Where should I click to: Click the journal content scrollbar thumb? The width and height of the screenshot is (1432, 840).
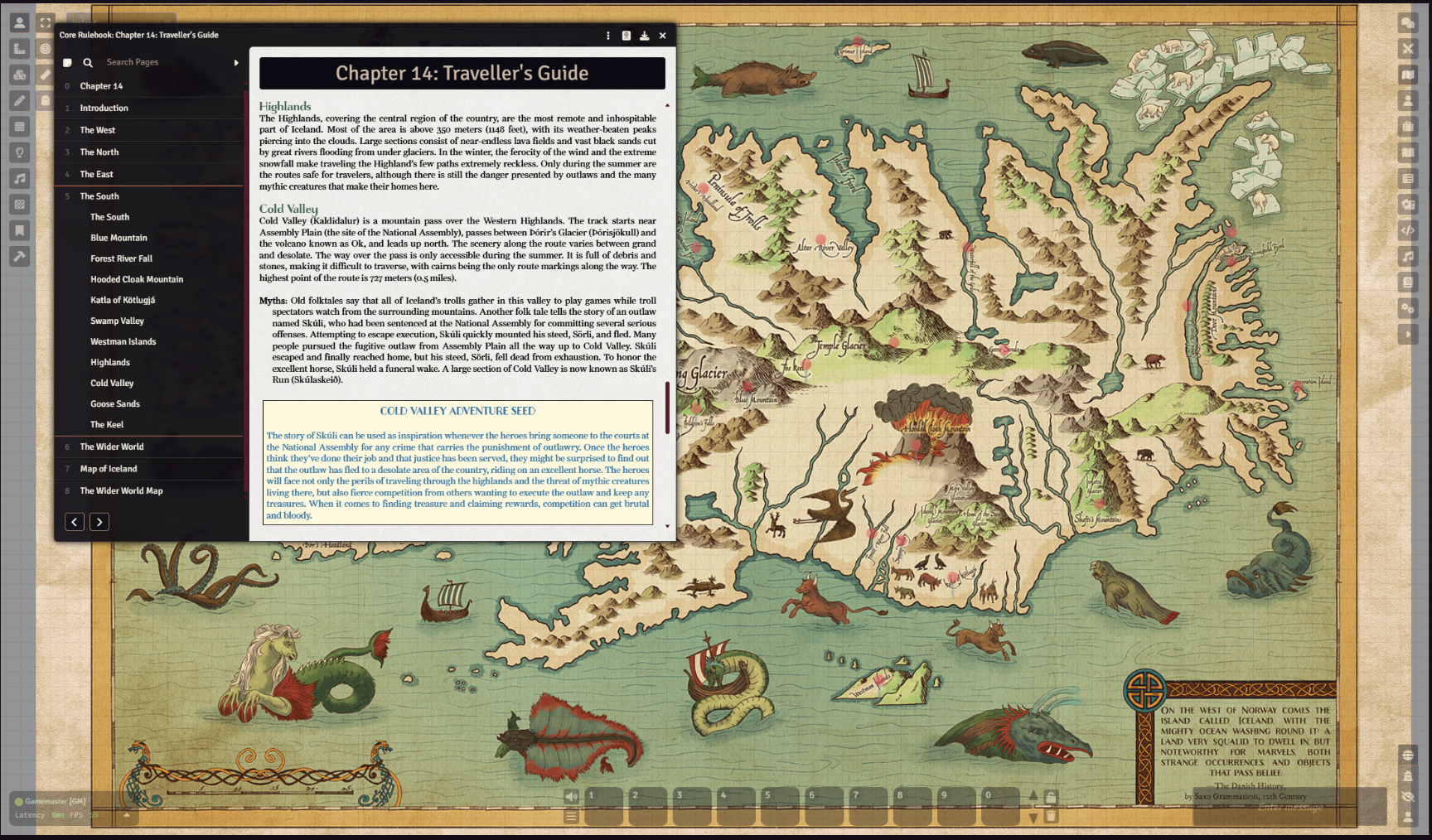[x=667, y=408]
